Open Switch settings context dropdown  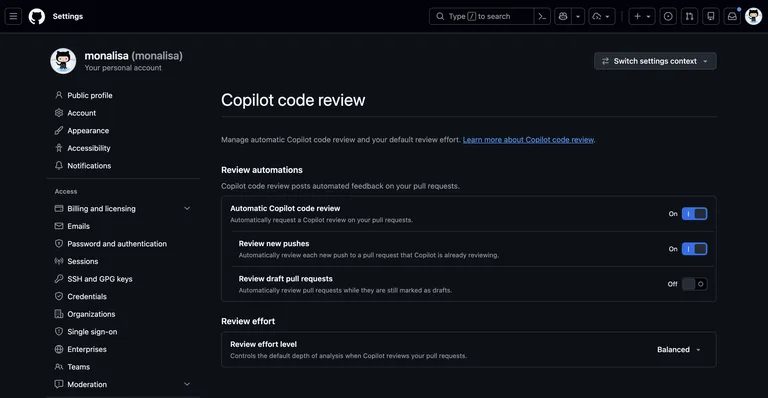point(655,61)
